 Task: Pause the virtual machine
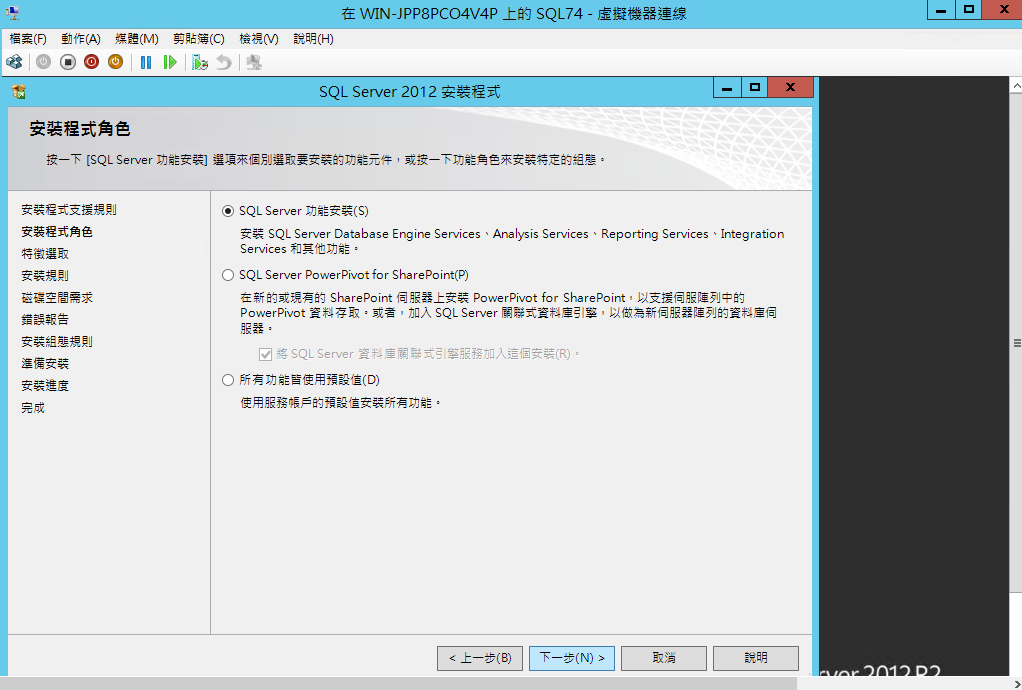(146, 63)
